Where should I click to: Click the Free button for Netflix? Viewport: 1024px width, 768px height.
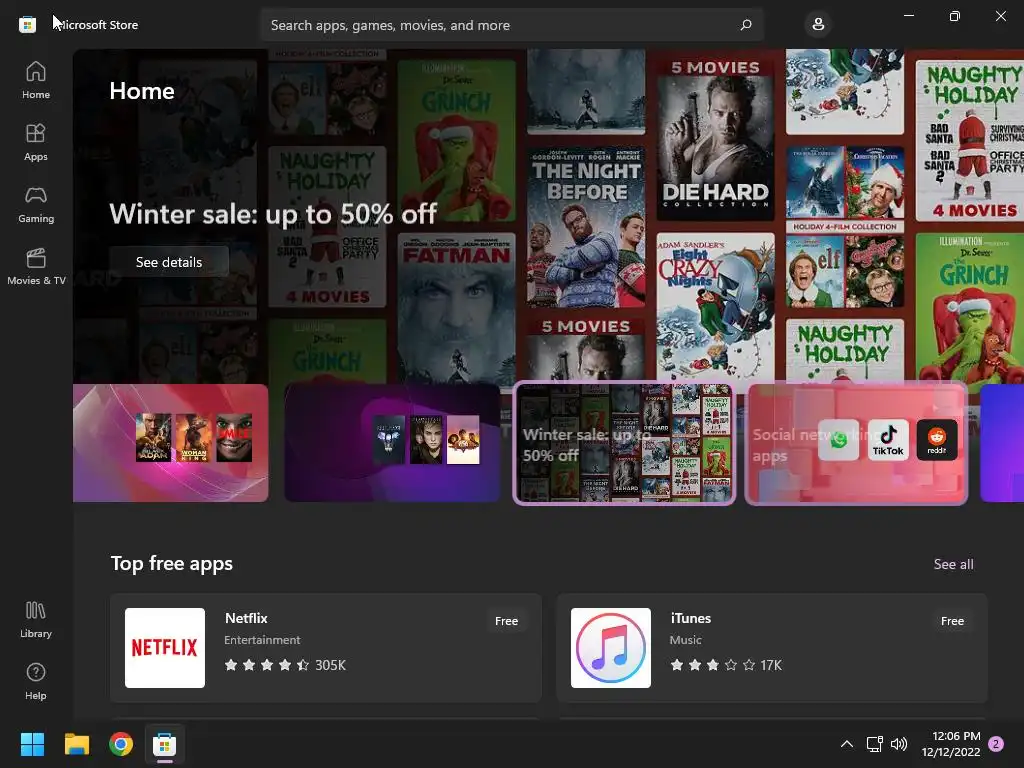[x=506, y=621]
